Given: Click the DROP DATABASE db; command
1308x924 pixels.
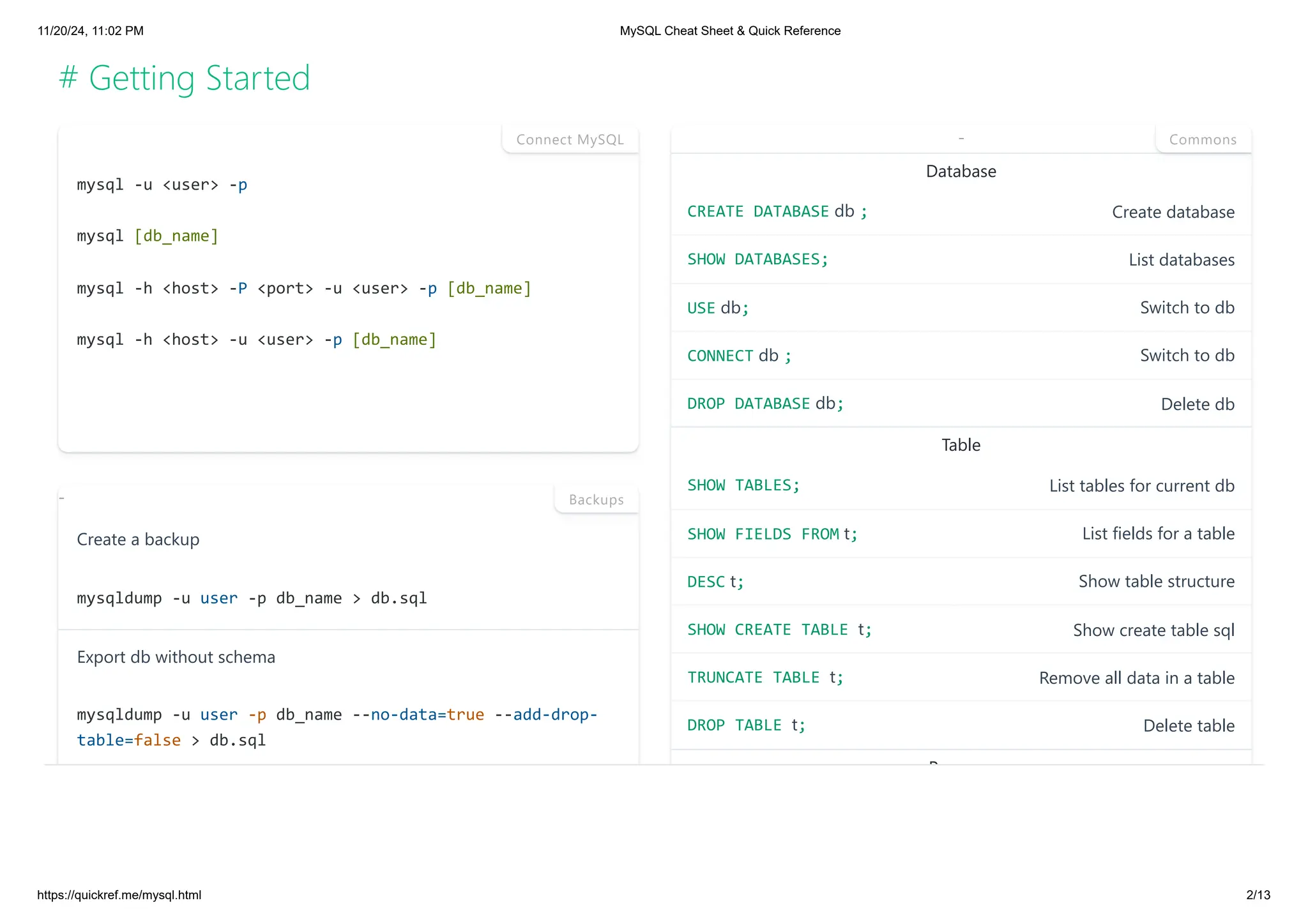Looking at the screenshot, I should pos(765,404).
